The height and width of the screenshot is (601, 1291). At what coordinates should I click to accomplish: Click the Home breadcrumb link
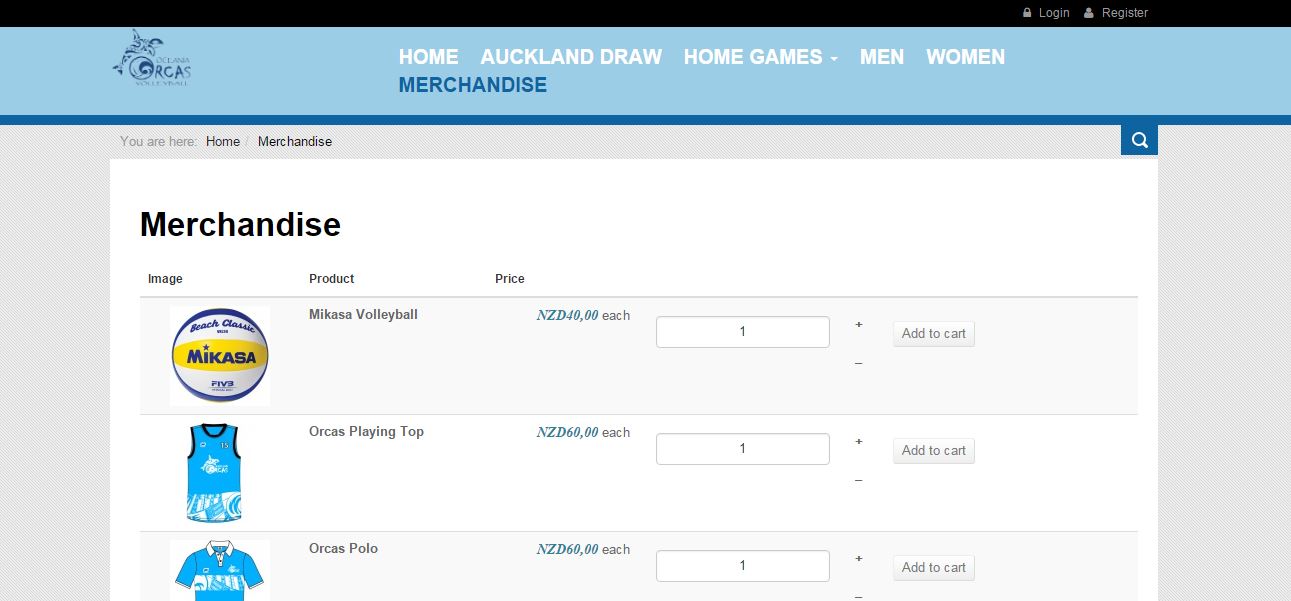coord(223,141)
